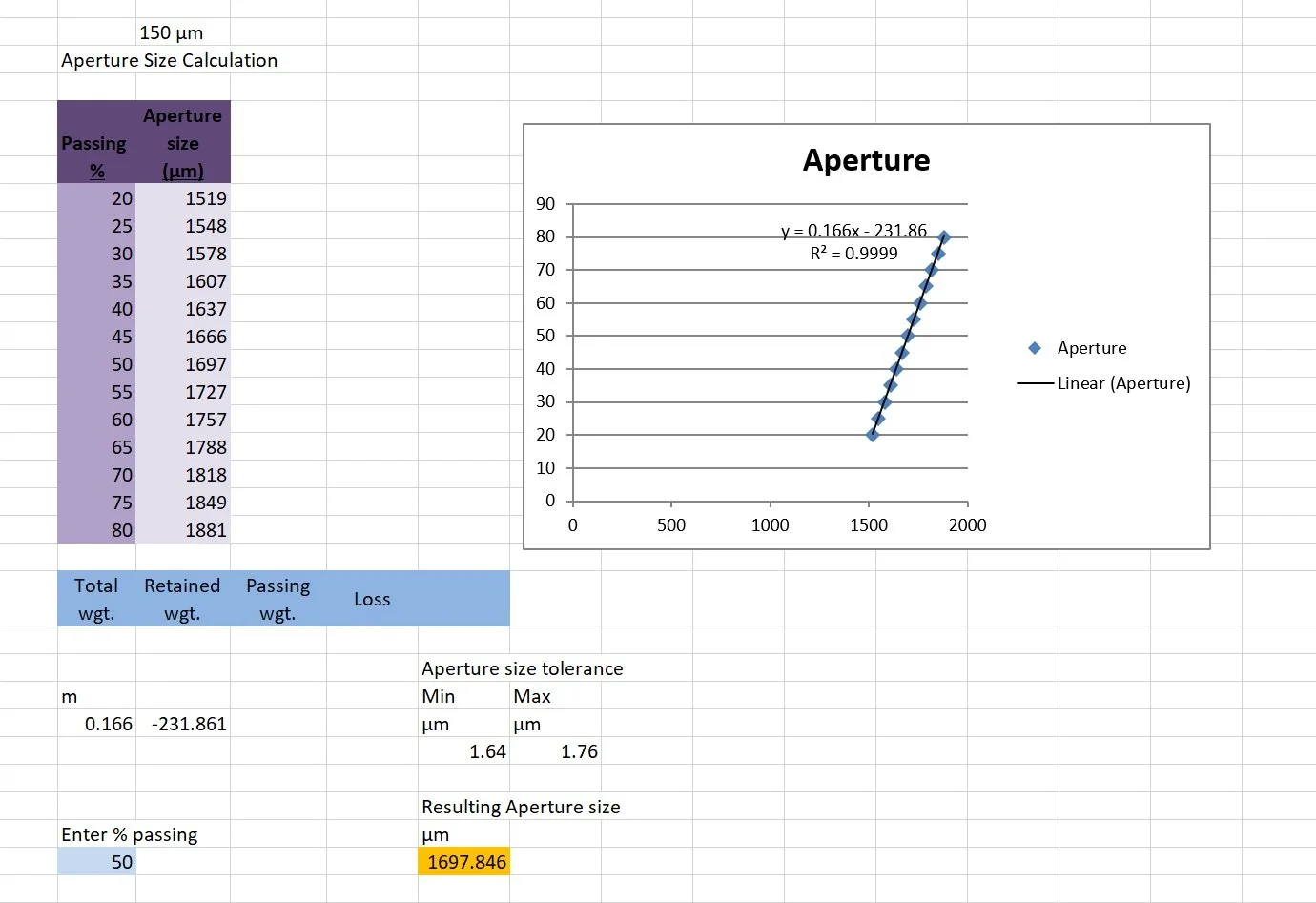
Task: Click the 'Aperture Size Calculation' heading cell
Action: 170,60
